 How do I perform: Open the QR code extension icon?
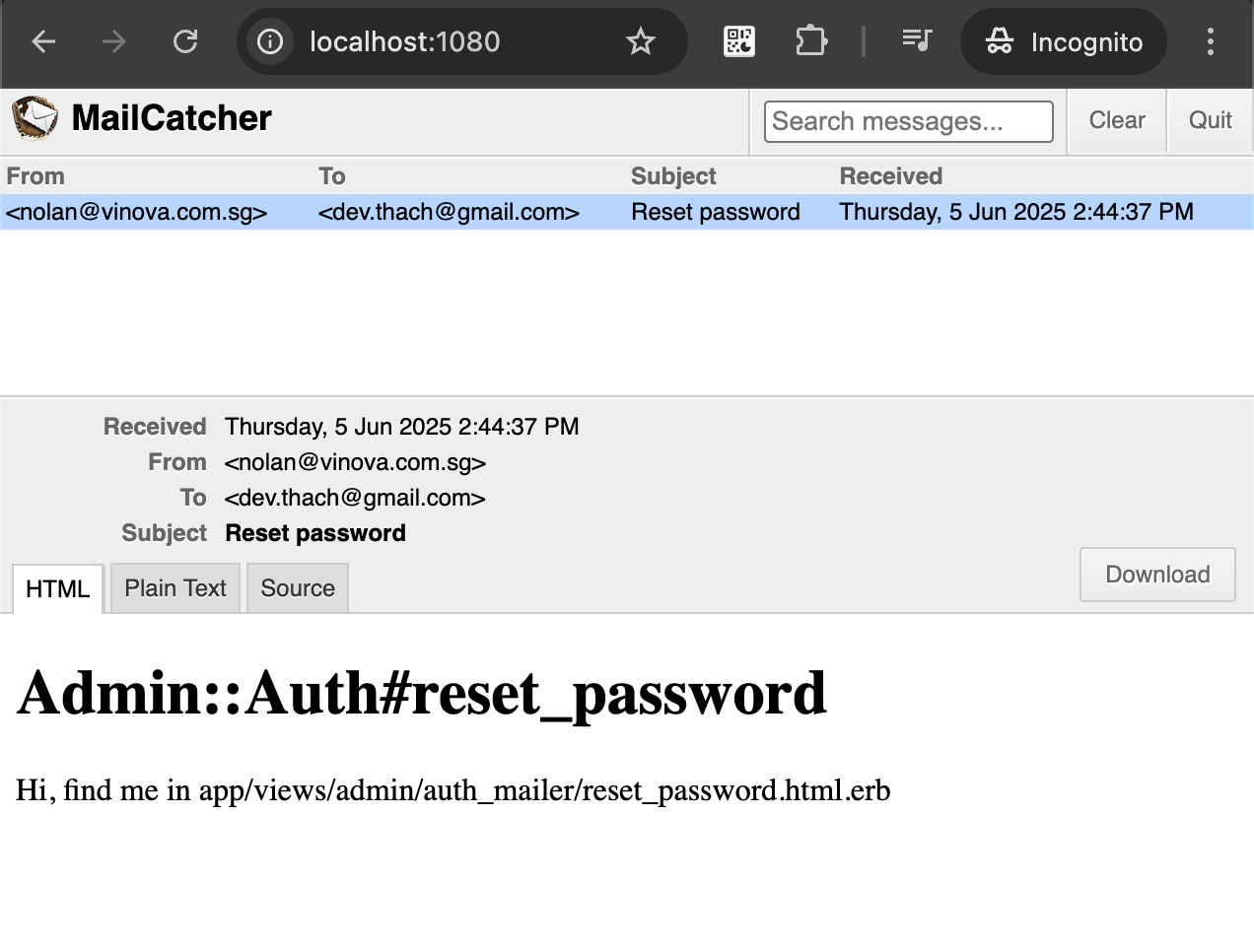[739, 41]
